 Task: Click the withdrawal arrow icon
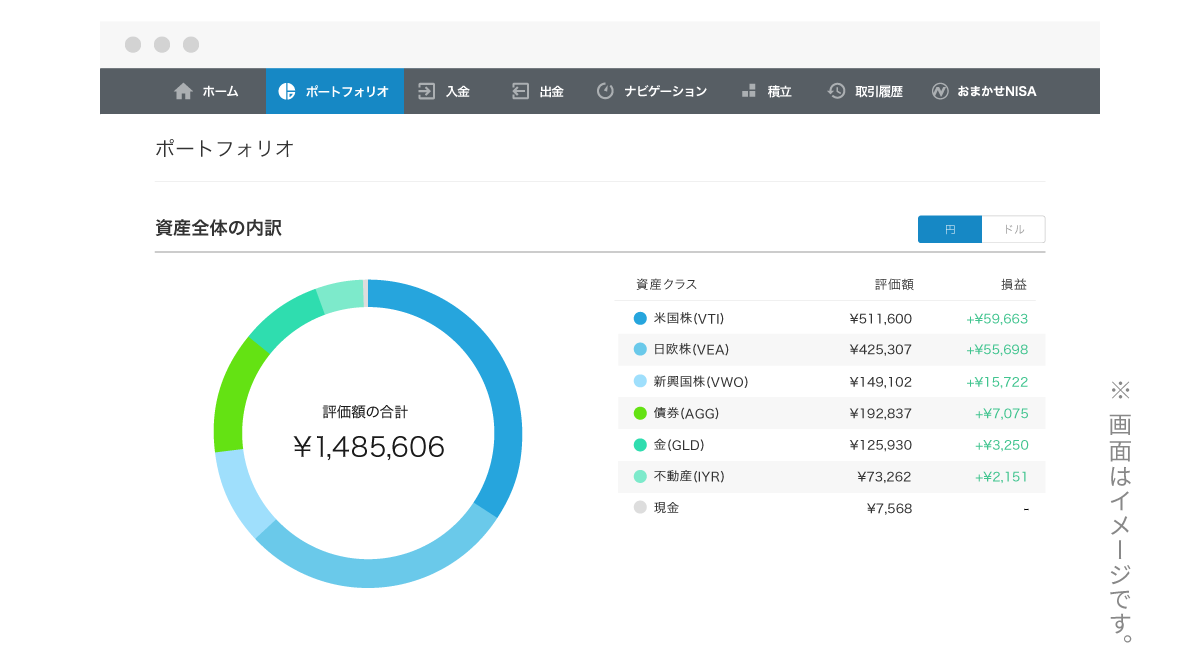click(x=520, y=91)
